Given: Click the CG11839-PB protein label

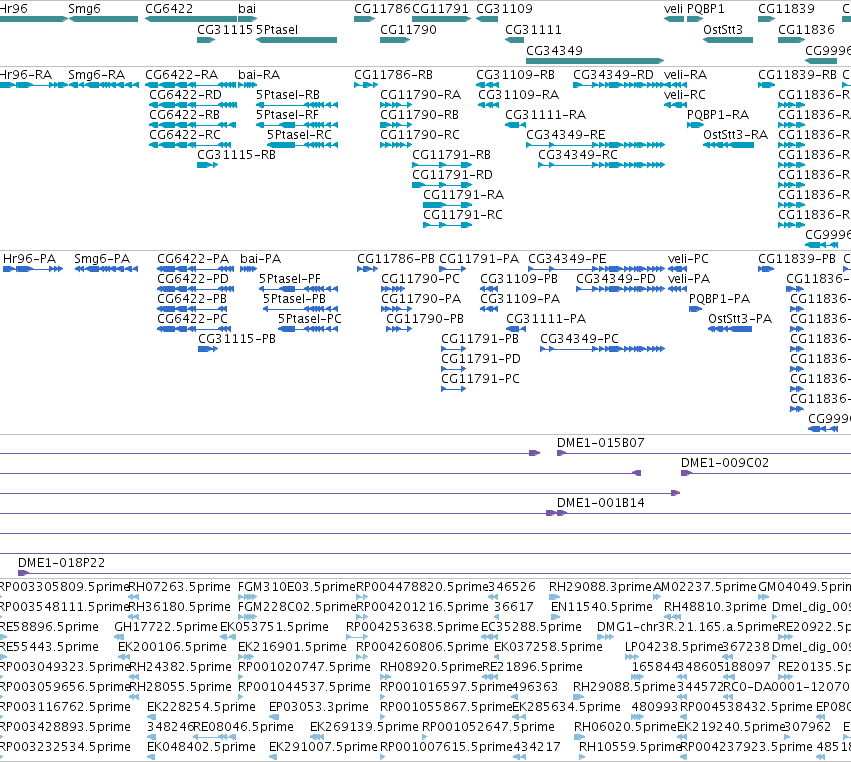Looking at the screenshot, I should point(797,259).
